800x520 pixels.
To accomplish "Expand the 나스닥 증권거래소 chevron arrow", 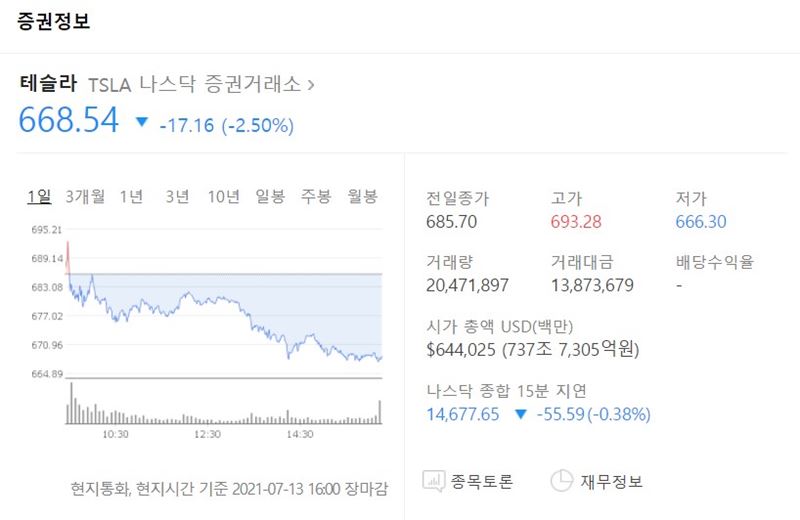I will point(310,84).
